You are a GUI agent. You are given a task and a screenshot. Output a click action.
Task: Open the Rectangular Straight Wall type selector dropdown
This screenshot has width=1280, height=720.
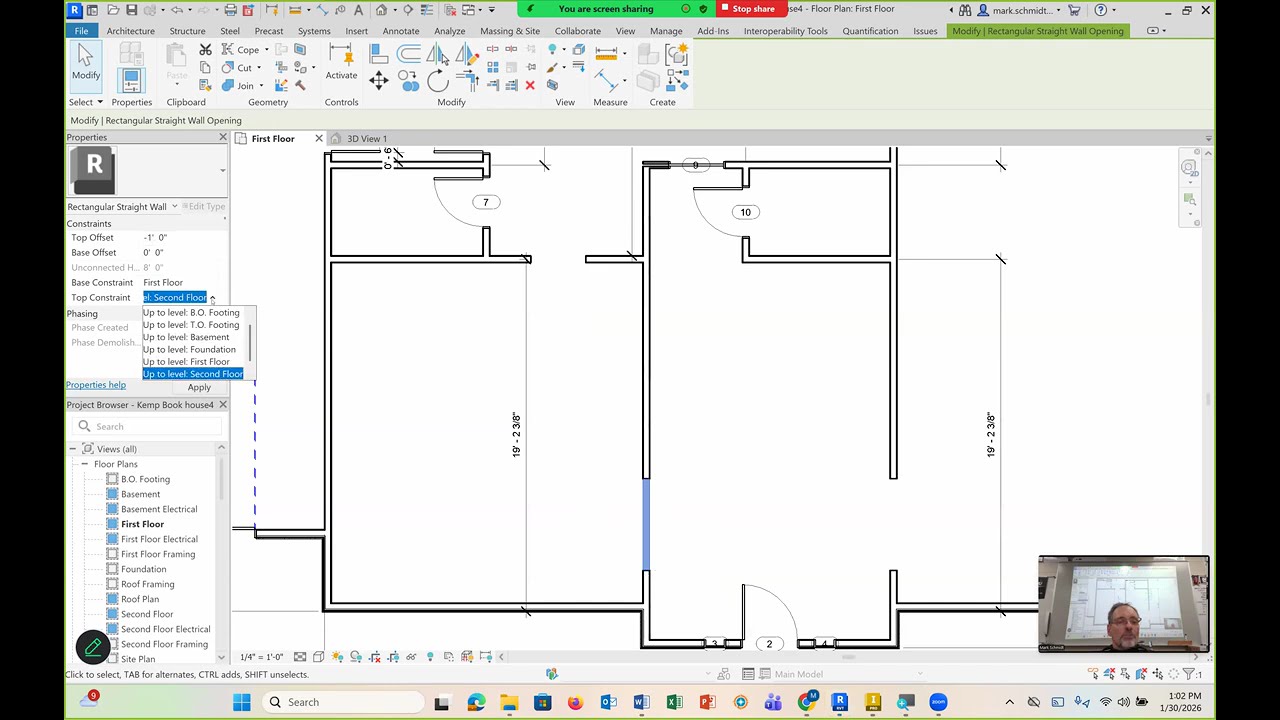click(x=174, y=207)
